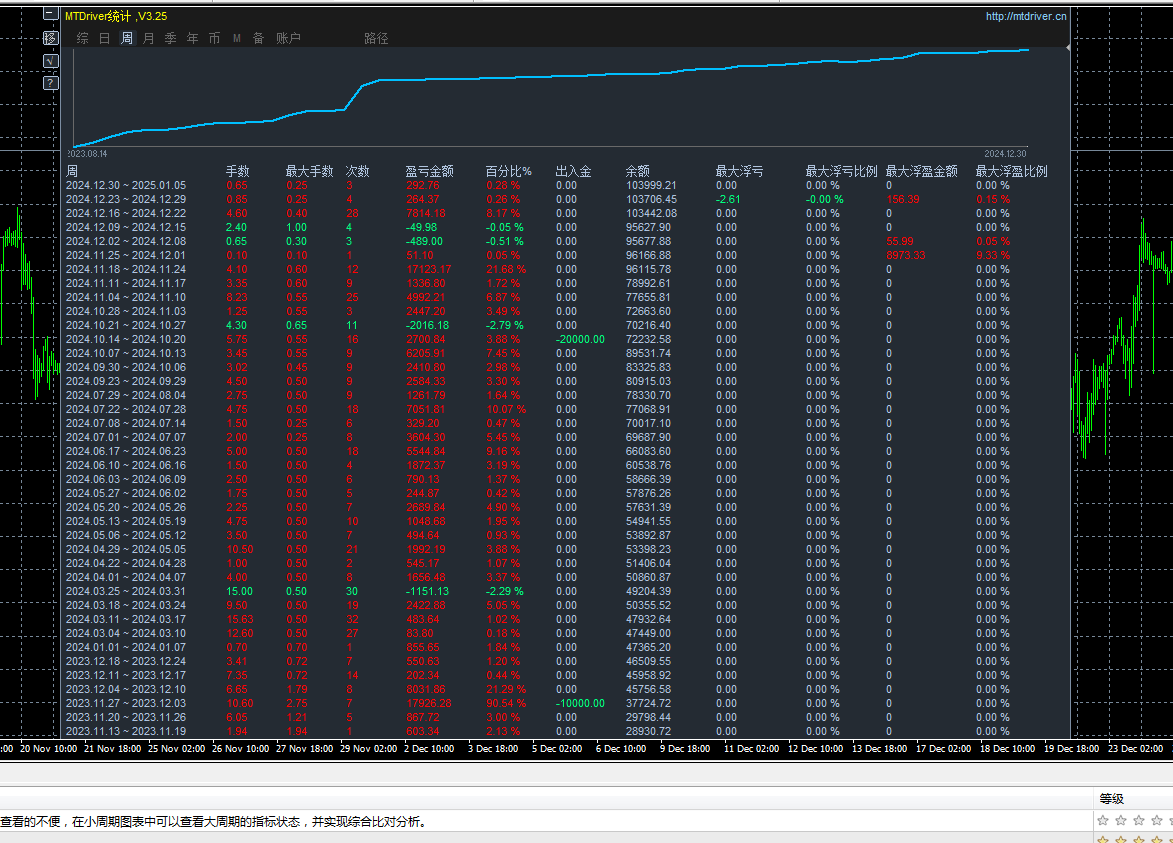
Task: Click the 2024.12.30 ~ 2025.01.05 week row
Action: pyautogui.click(x=125, y=185)
